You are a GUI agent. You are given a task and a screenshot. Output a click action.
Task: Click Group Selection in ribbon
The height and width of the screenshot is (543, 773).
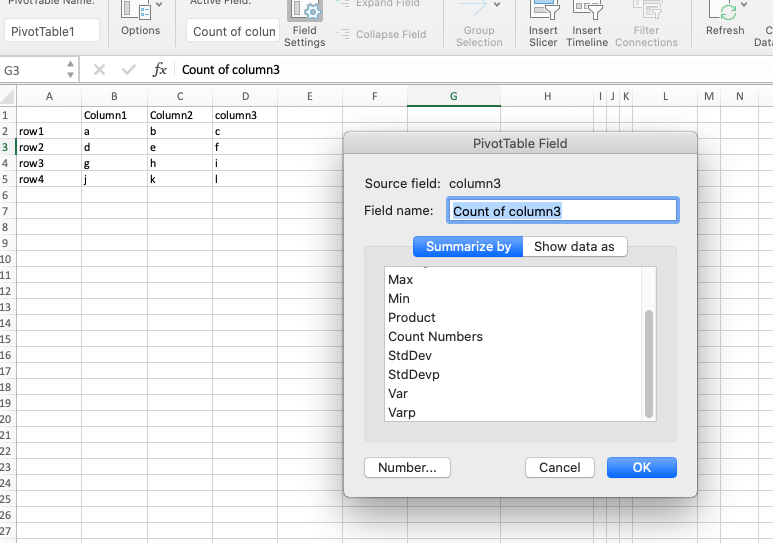pyautogui.click(x=479, y=25)
